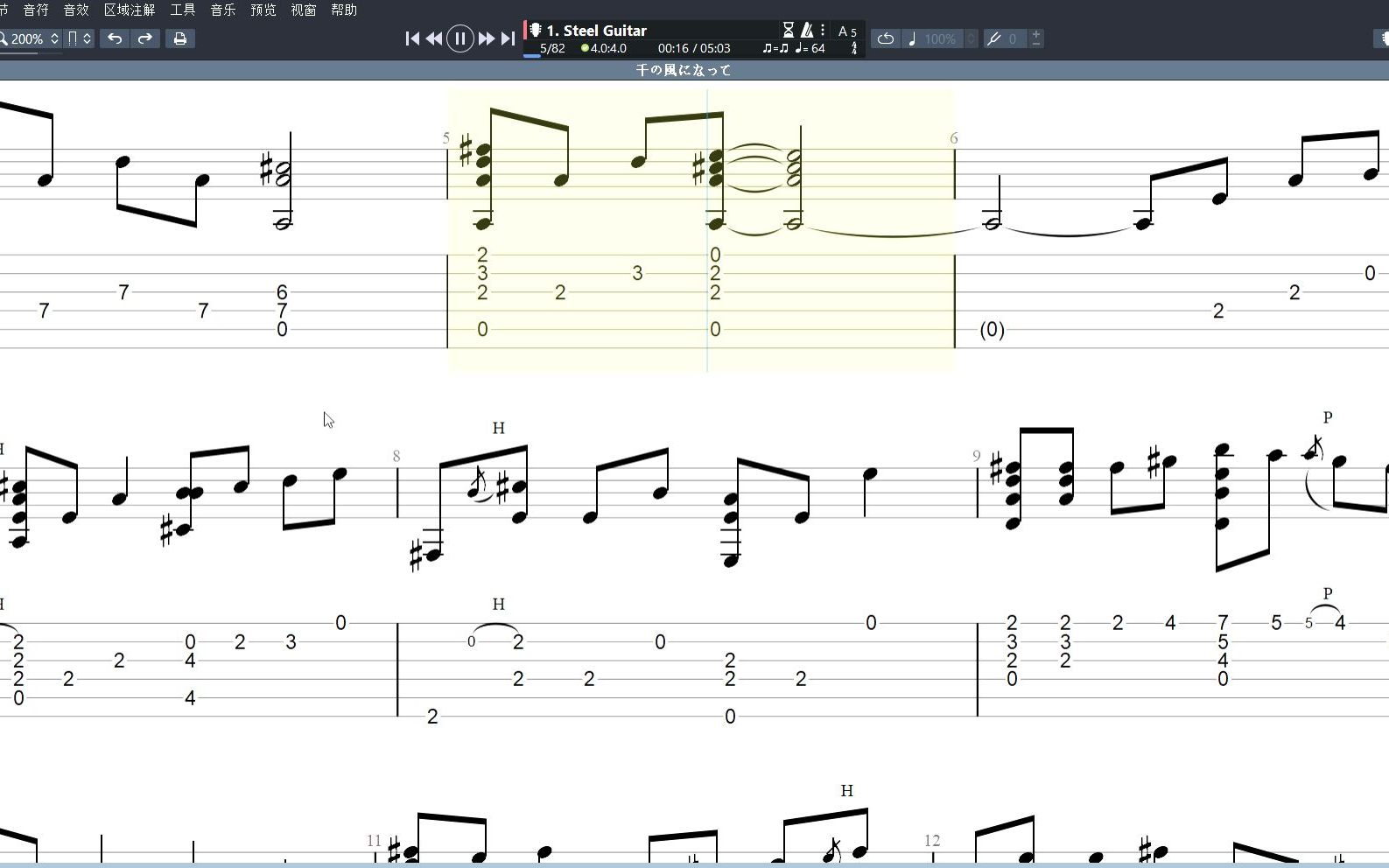Image resolution: width=1389 pixels, height=868 pixels.
Task: Open the 音效 (Effects) menu
Action: 76,10
